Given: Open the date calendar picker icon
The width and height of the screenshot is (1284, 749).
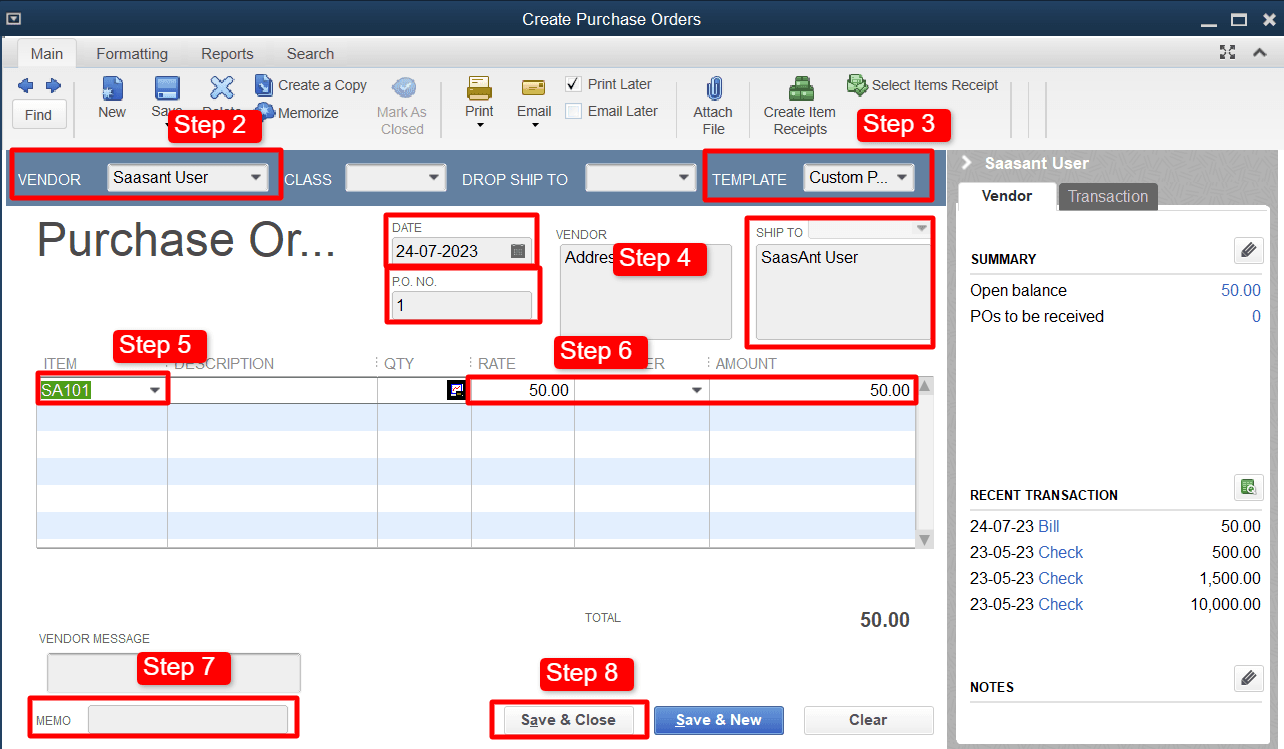Looking at the screenshot, I should [x=518, y=251].
